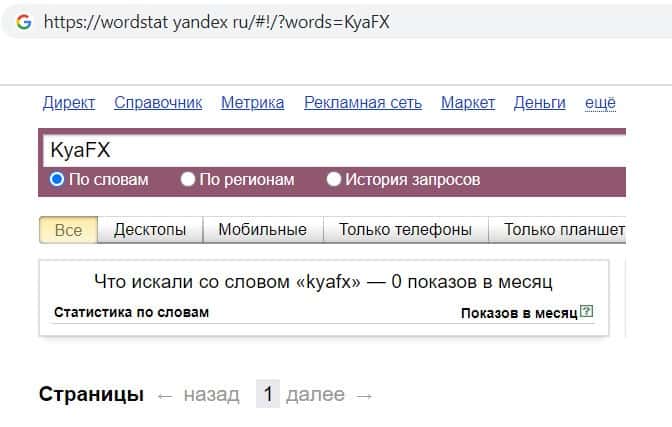Switch to the Мобильные tab
The height and width of the screenshot is (427, 672).
263,230
